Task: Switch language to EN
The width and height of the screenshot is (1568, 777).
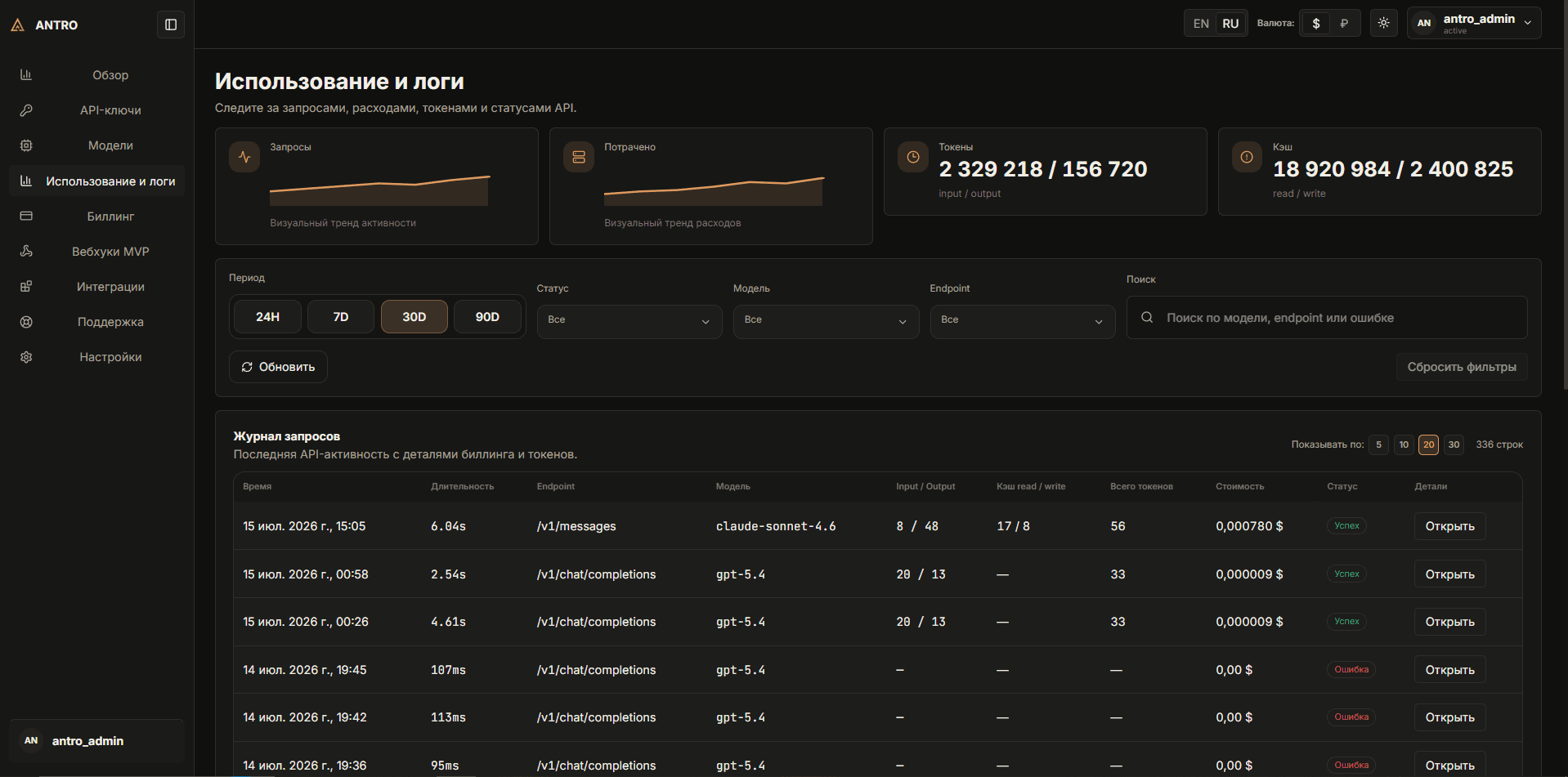Action: click(x=1201, y=24)
